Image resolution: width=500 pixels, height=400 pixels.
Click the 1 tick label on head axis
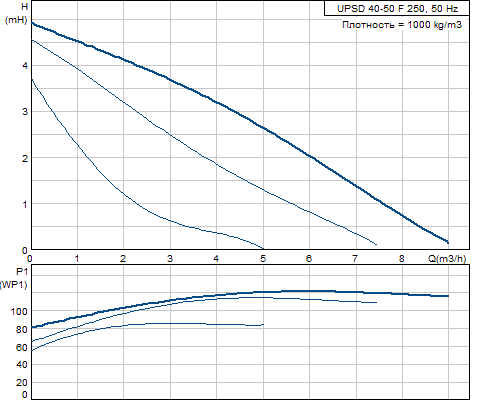click(x=25, y=204)
